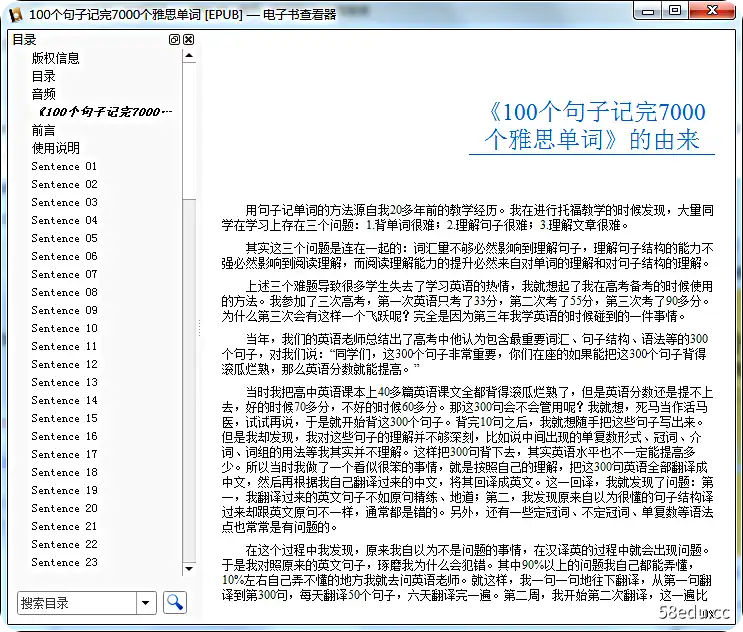Viewport: 743px width, 632px height.
Task: Go to Sentence 17
Action: [x=64, y=454]
